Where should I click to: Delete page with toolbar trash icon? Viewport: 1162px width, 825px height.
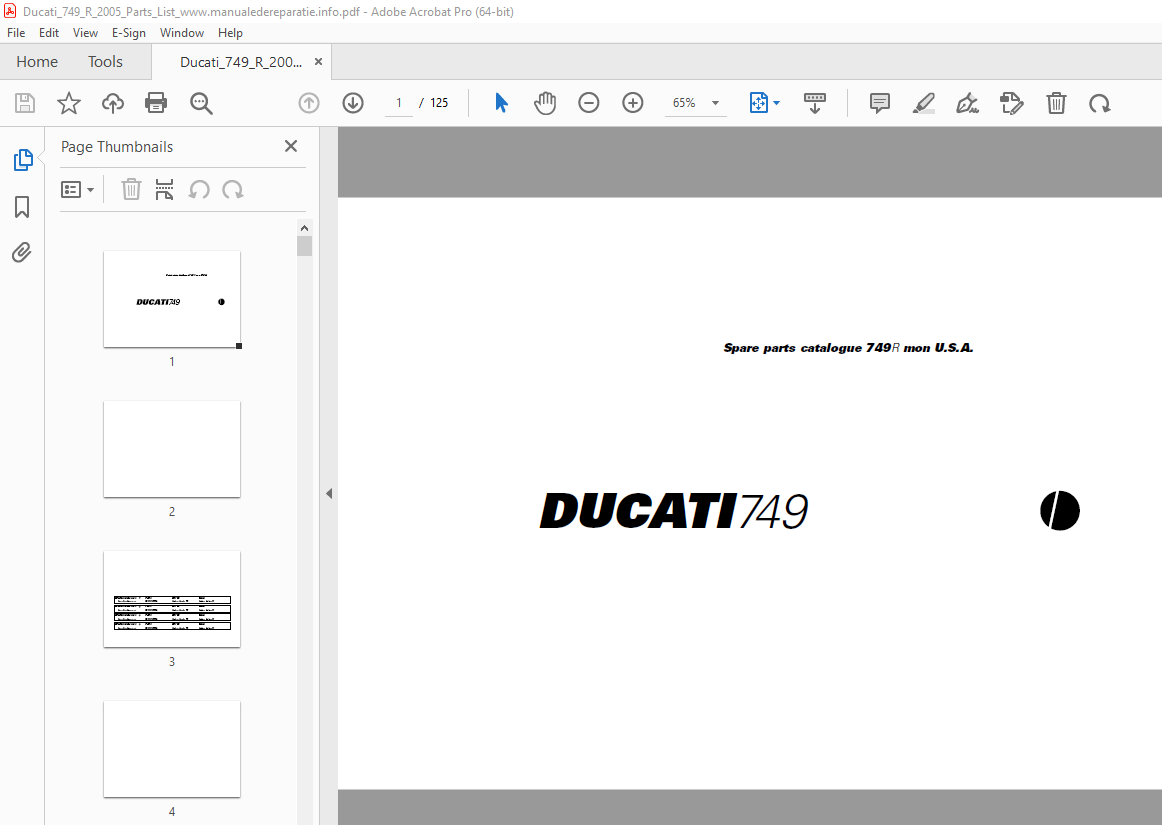click(x=1056, y=103)
